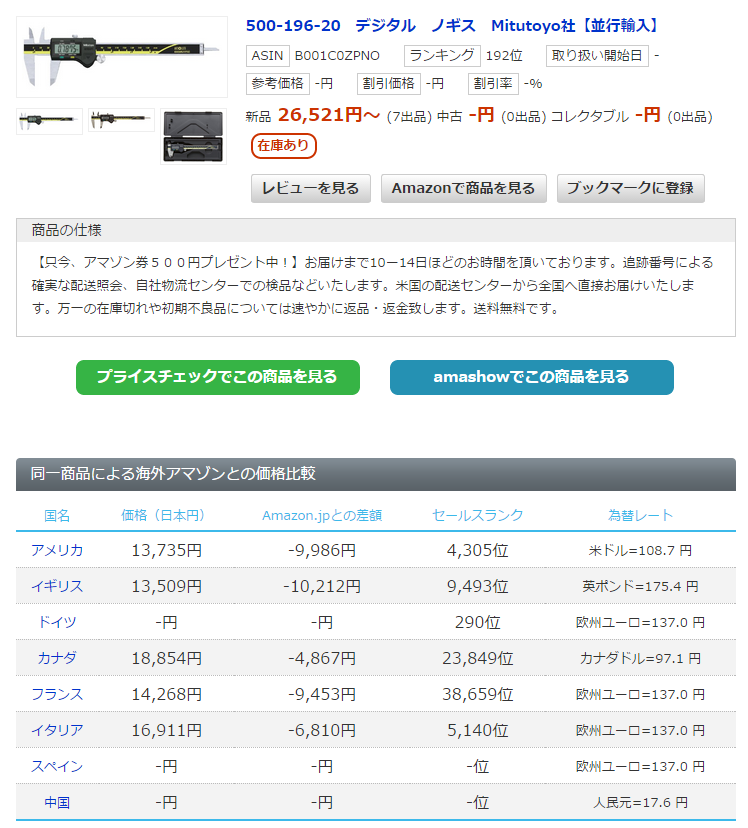Click the main caliper product image
748x828 pixels.
point(122,56)
